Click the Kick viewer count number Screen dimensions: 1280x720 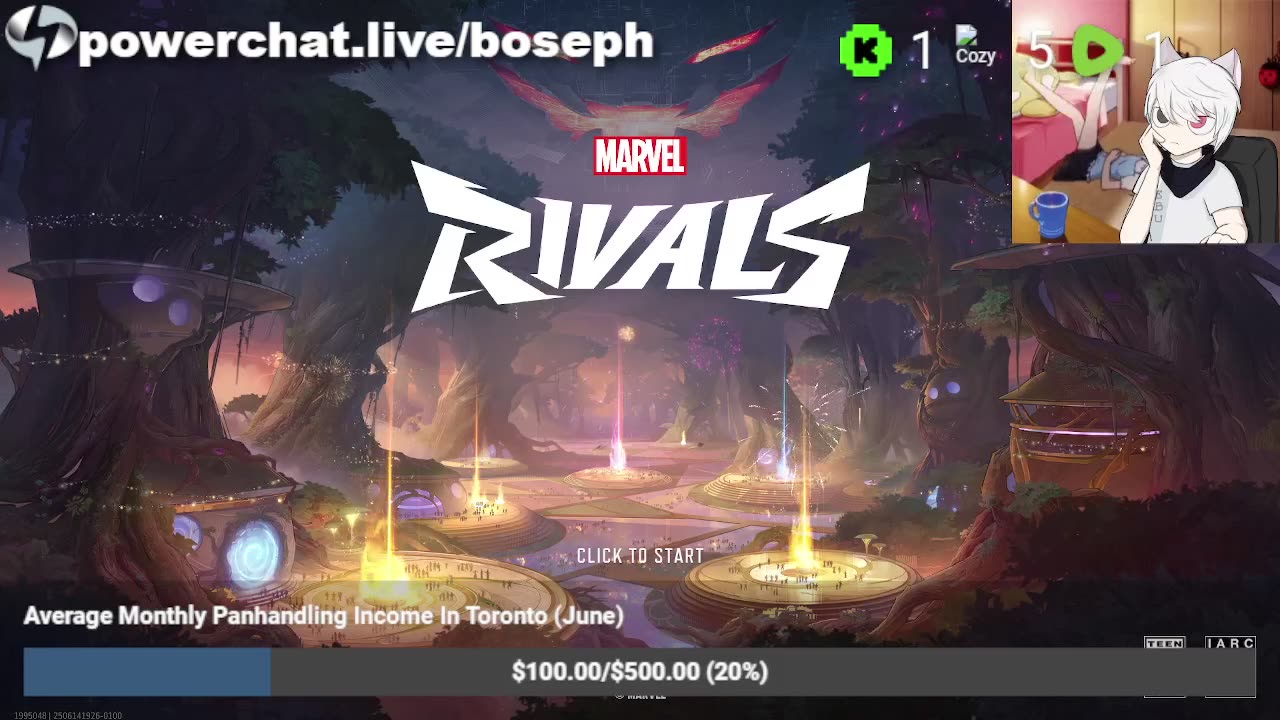click(x=922, y=50)
